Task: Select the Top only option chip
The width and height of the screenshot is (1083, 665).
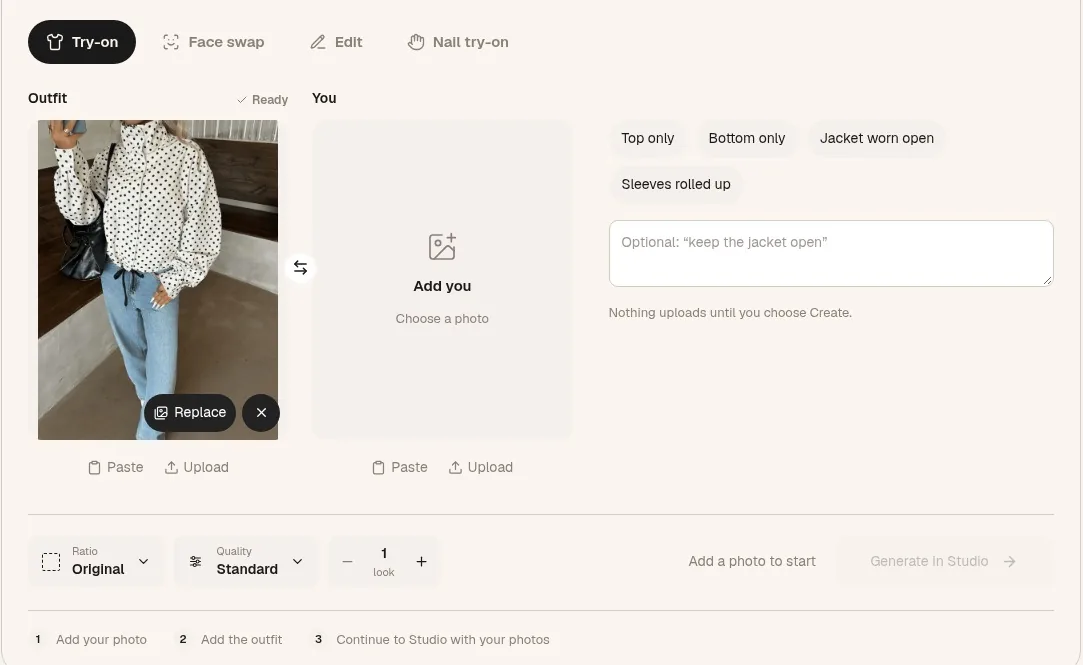Action: [647, 138]
